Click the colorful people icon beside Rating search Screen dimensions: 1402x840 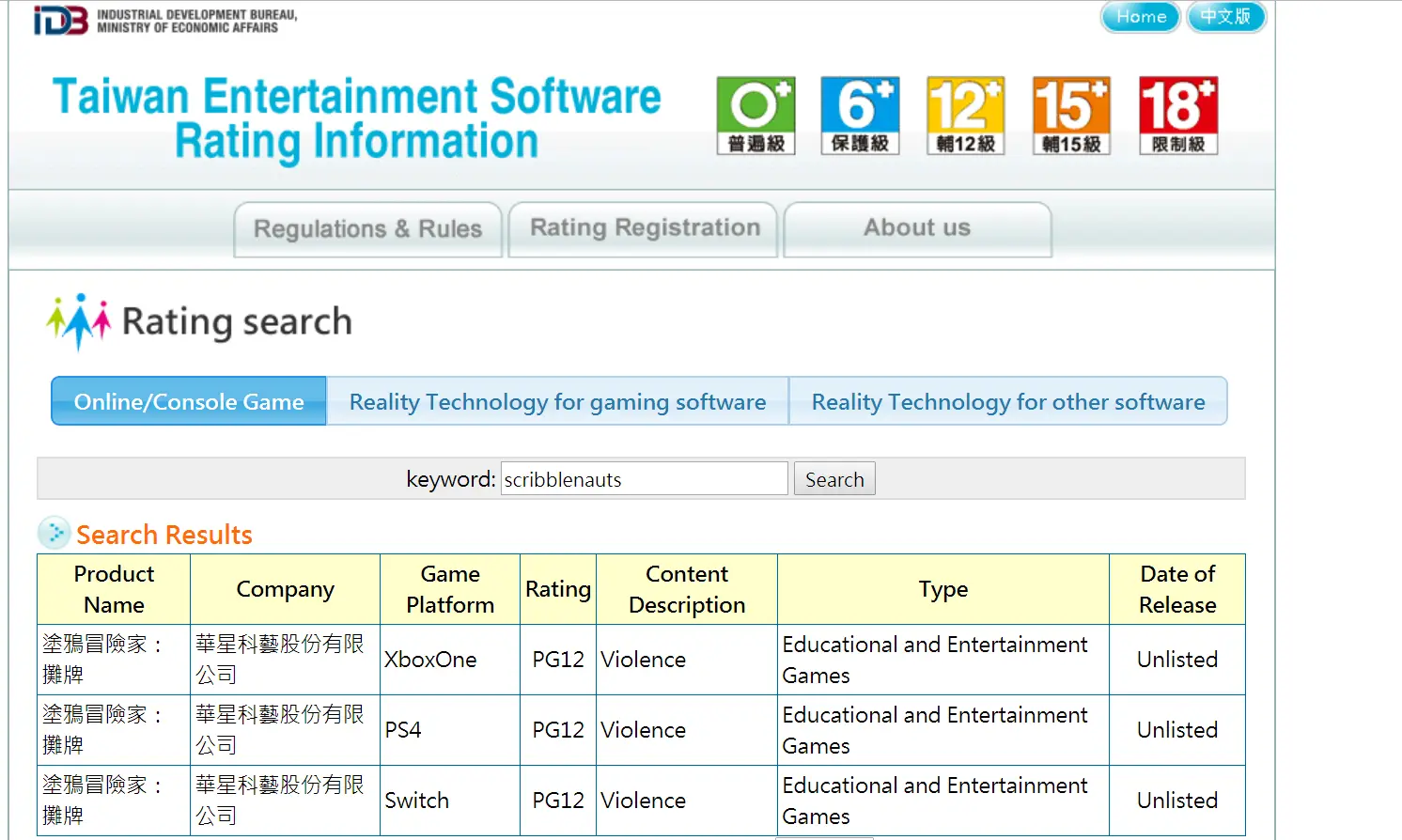click(x=79, y=321)
